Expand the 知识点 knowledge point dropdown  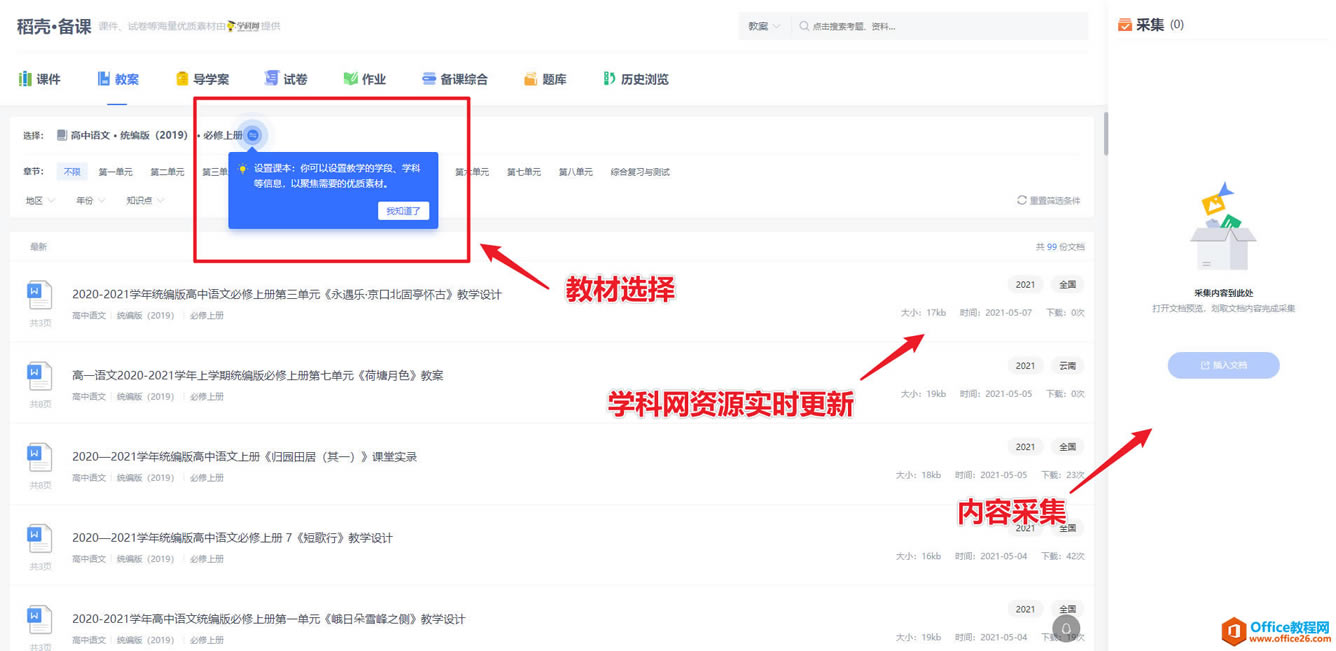pos(145,200)
